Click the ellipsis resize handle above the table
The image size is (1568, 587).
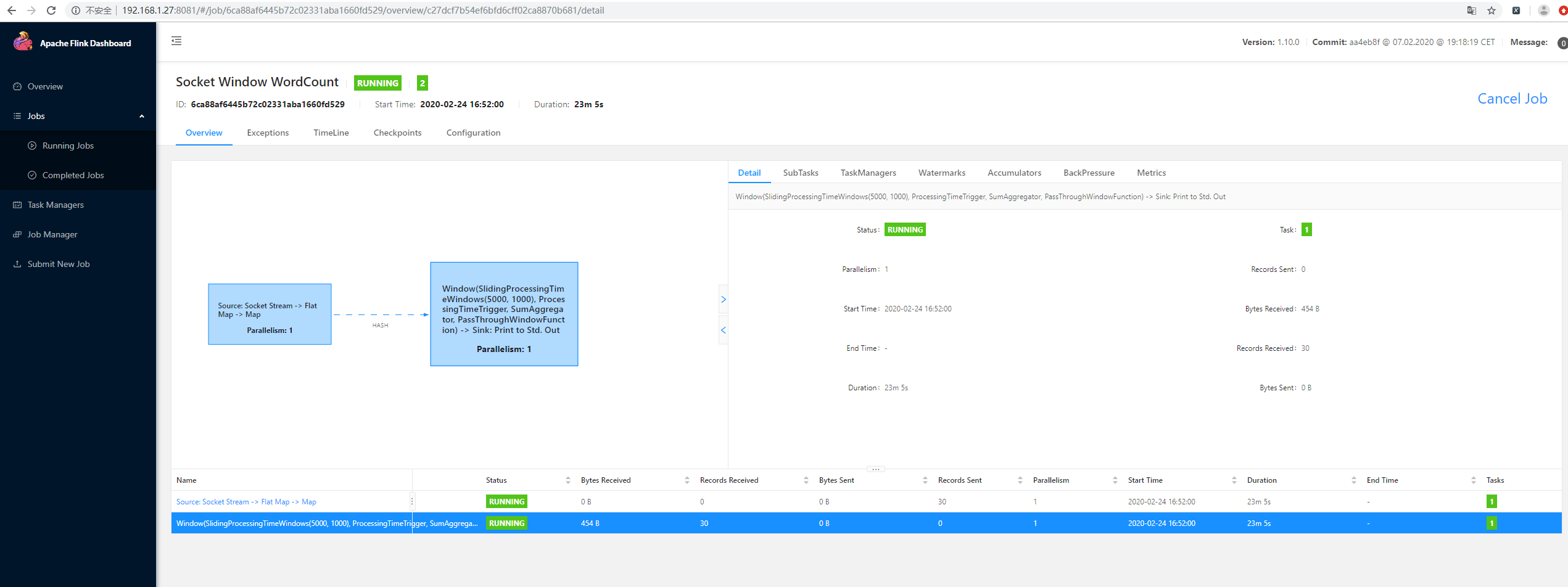[x=875, y=469]
